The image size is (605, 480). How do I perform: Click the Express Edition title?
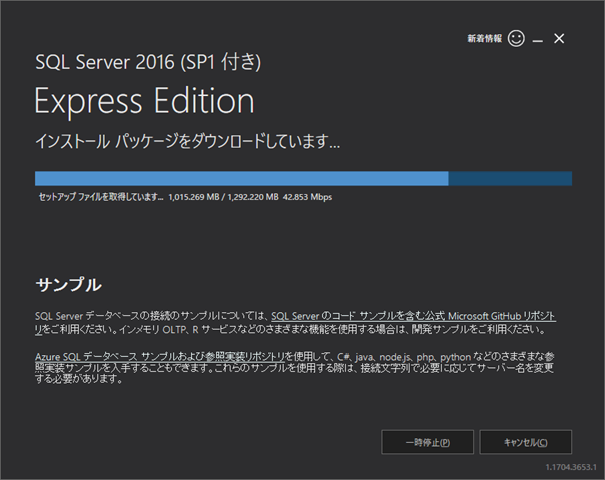[145, 100]
